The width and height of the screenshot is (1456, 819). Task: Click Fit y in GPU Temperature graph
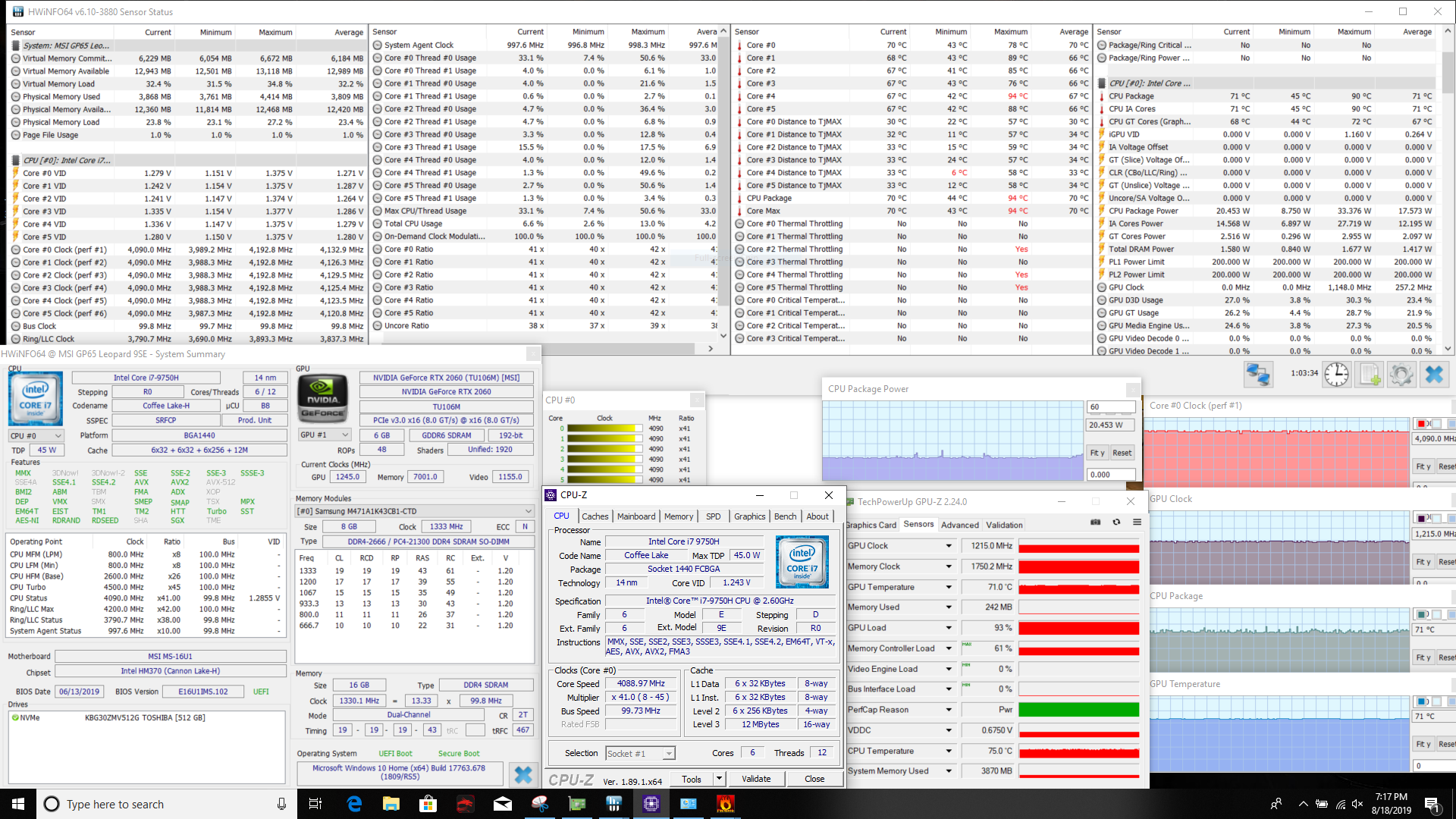[x=1423, y=744]
